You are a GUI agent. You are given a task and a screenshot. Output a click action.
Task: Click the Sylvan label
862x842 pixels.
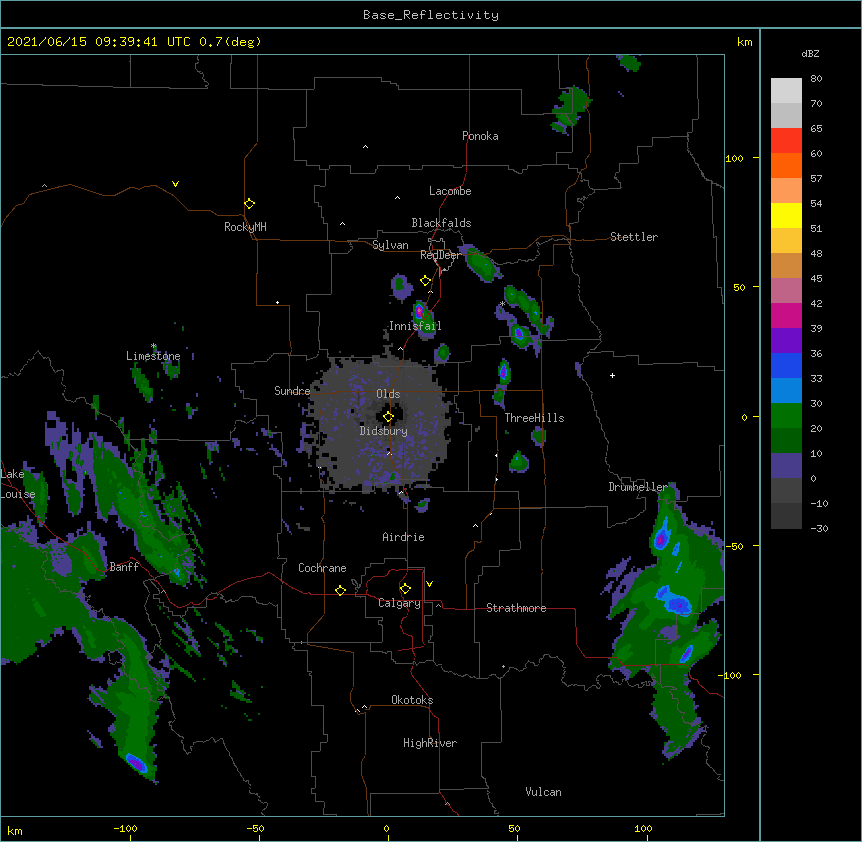(x=390, y=245)
